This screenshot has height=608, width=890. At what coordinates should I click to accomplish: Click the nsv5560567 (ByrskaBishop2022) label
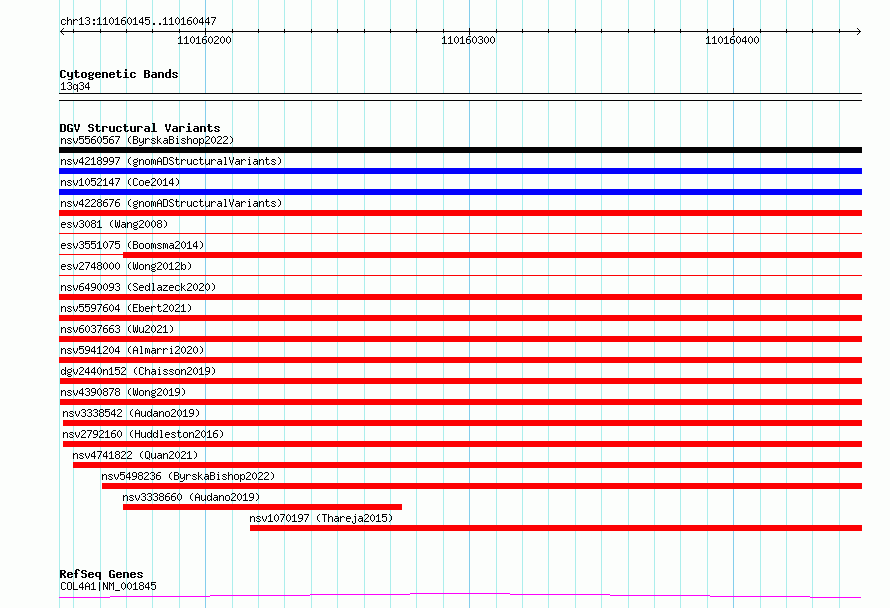click(x=146, y=140)
